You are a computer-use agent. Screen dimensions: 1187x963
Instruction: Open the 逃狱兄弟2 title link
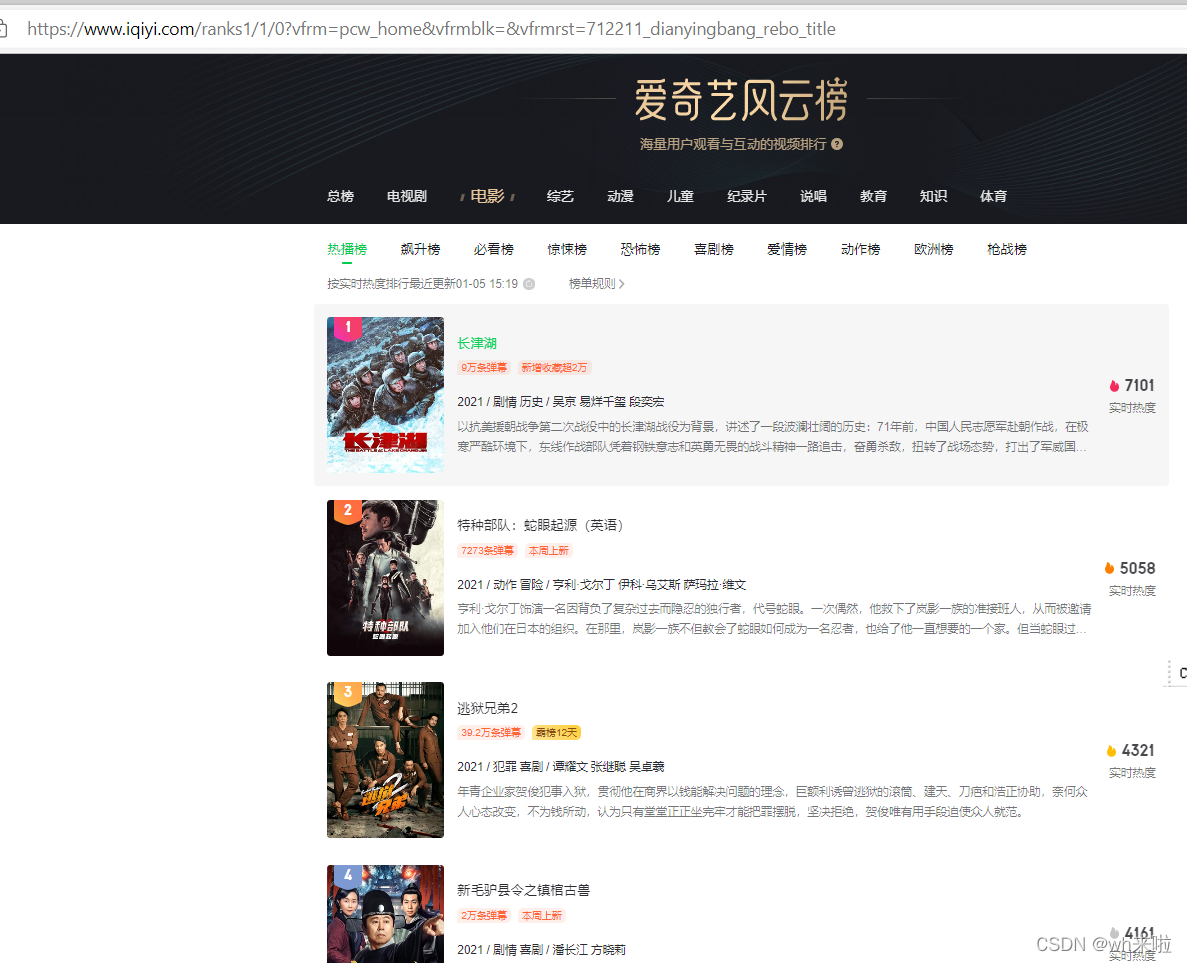488,708
